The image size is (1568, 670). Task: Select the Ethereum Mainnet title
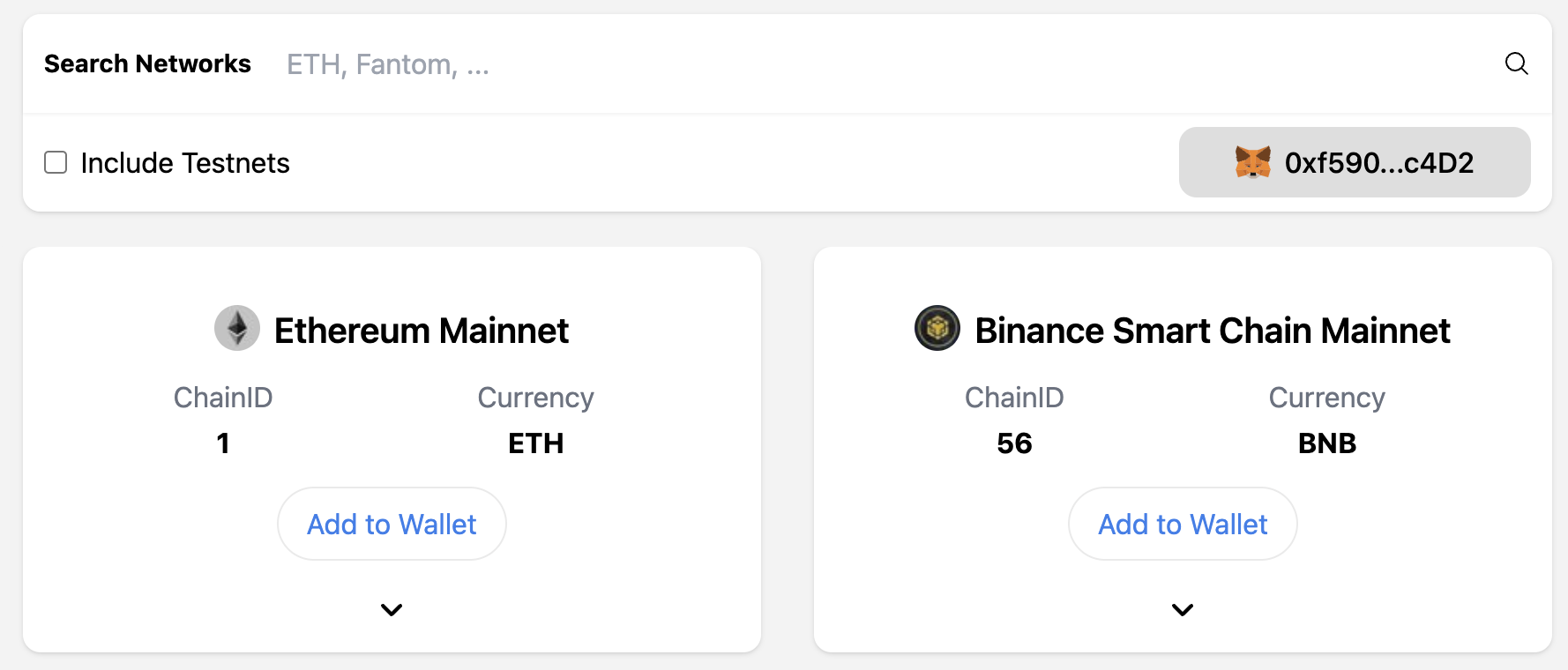422,331
